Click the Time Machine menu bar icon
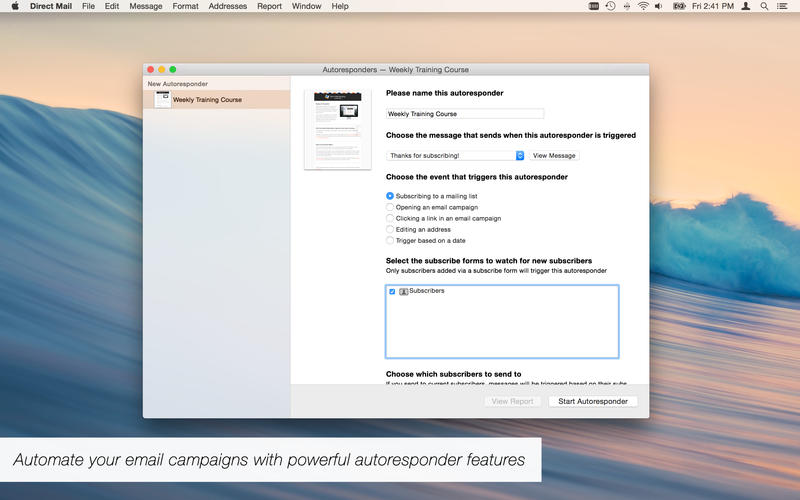This screenshot has width=800, height=500. 610,6
